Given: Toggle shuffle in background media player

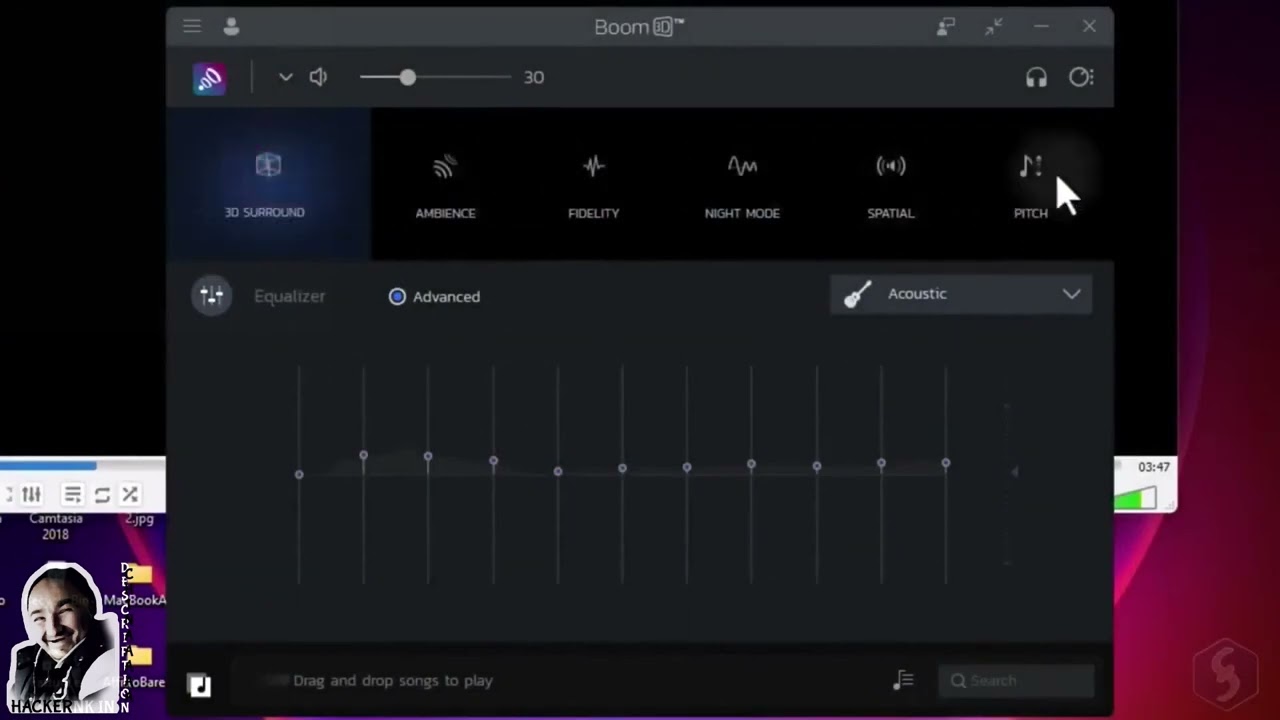Looking at the screenshot, I should tap(130, 495).
